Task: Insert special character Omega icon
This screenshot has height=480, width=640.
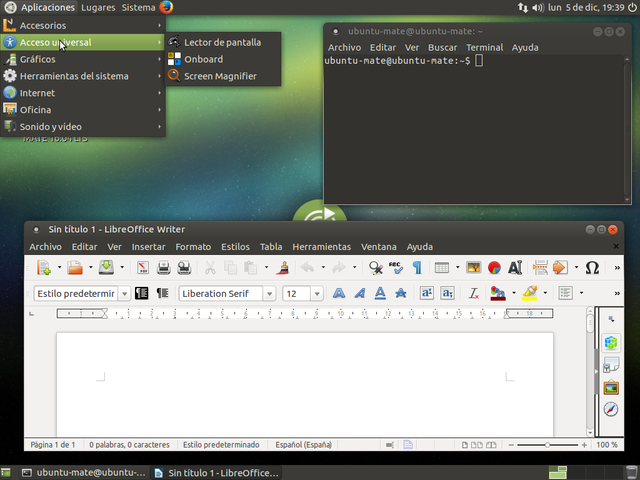Action: [x=592, y=268]
